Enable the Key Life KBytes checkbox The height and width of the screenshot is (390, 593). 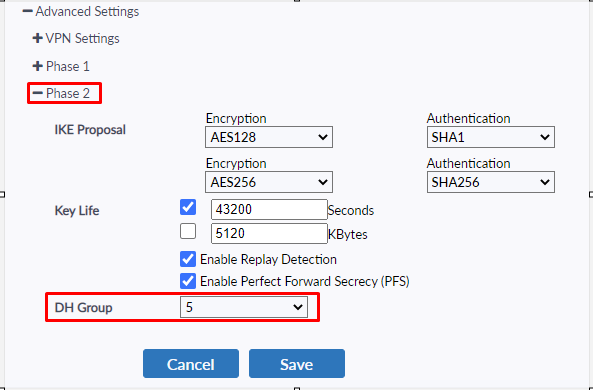point(188,231)
